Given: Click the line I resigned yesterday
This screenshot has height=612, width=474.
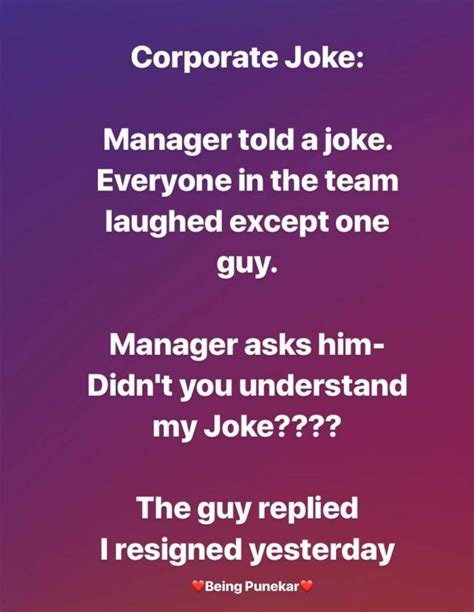Looking at the screenshot, I should coord(247,550).
